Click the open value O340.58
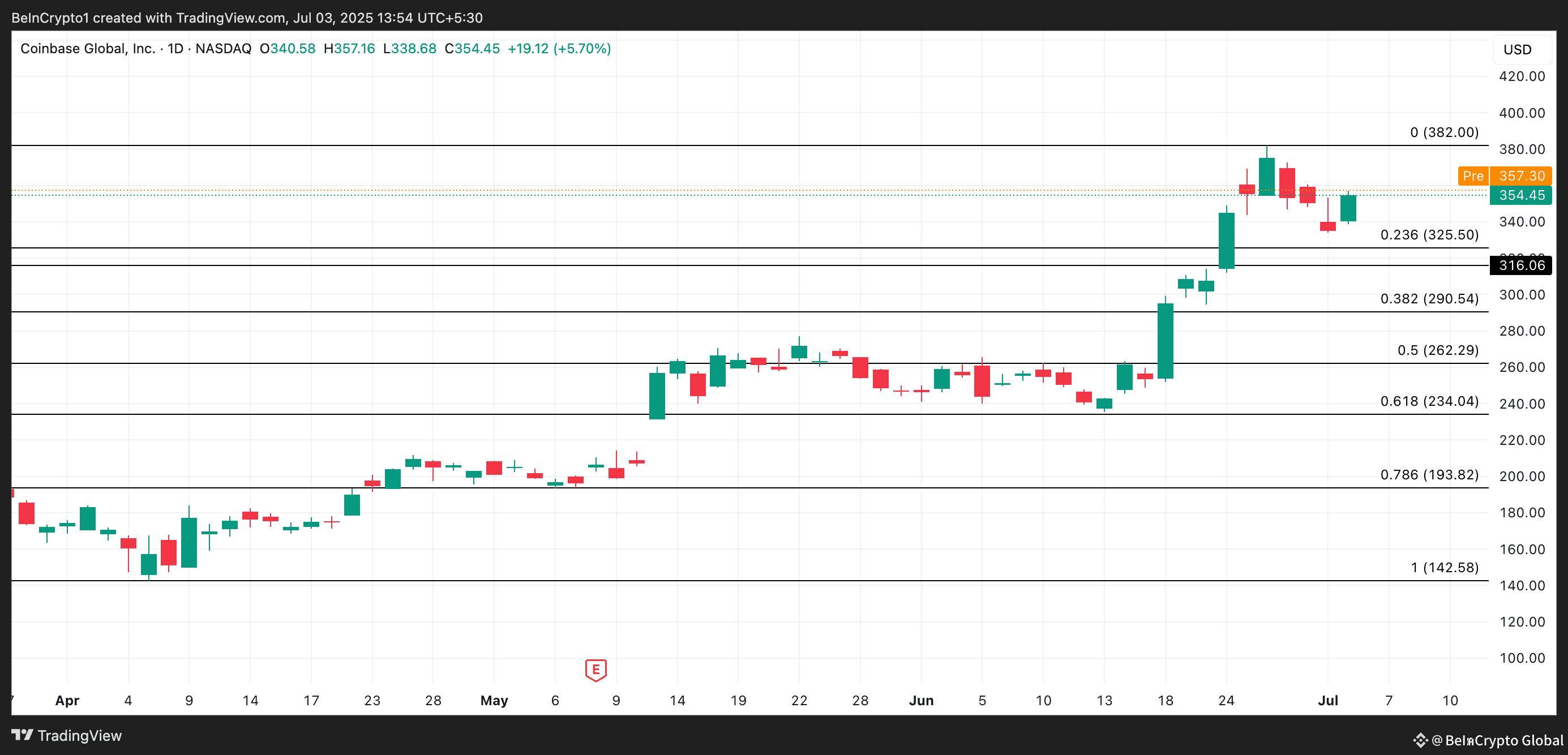1568x755 pixels. click(x=288, y=49)
